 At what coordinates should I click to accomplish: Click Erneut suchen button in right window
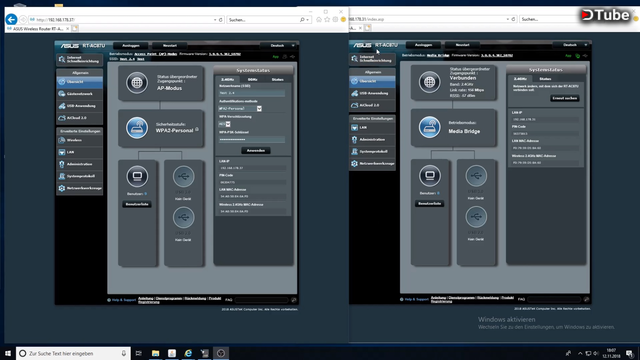click(x=564, y=98)
